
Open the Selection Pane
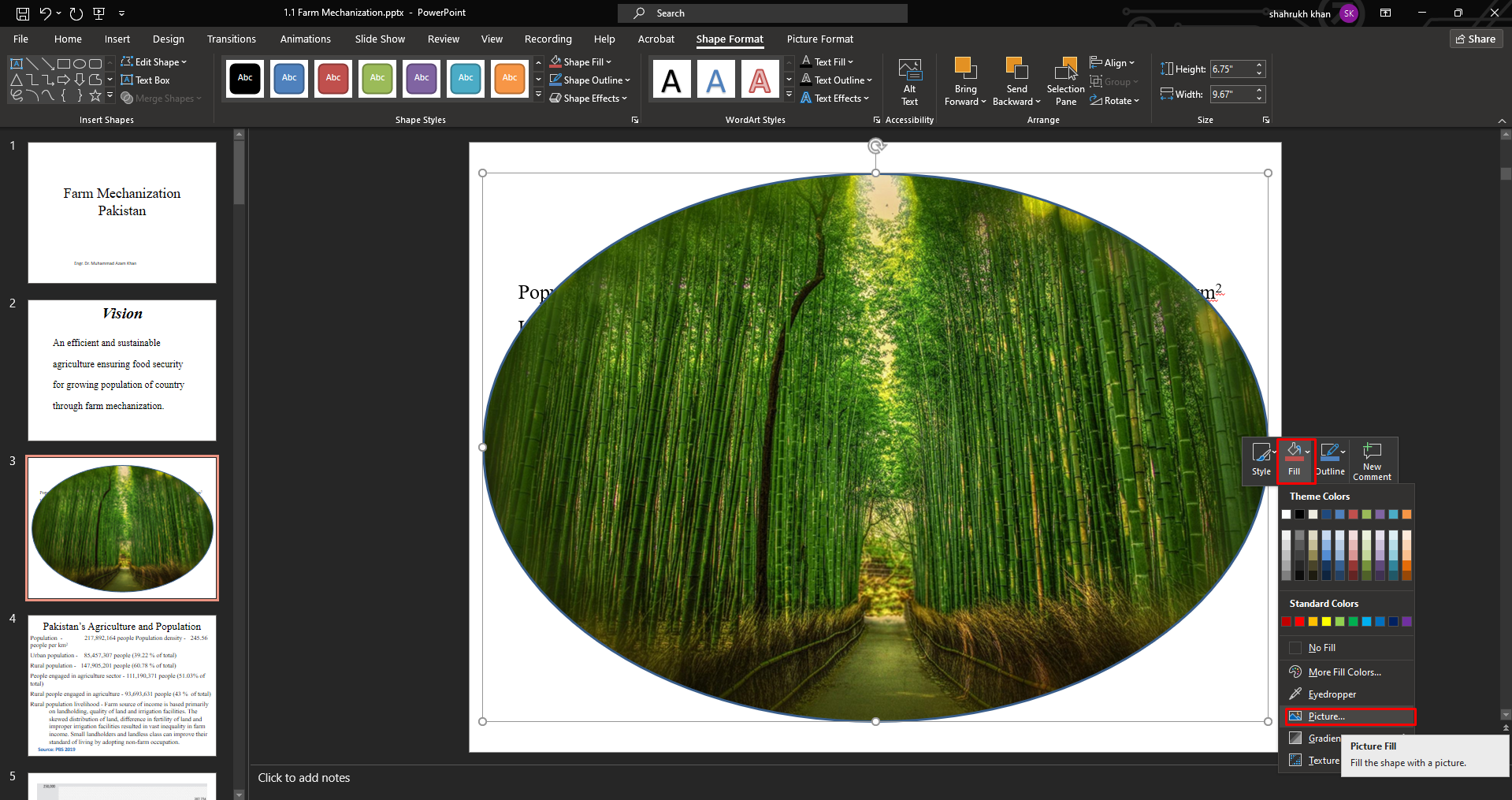pos(1065,82)
